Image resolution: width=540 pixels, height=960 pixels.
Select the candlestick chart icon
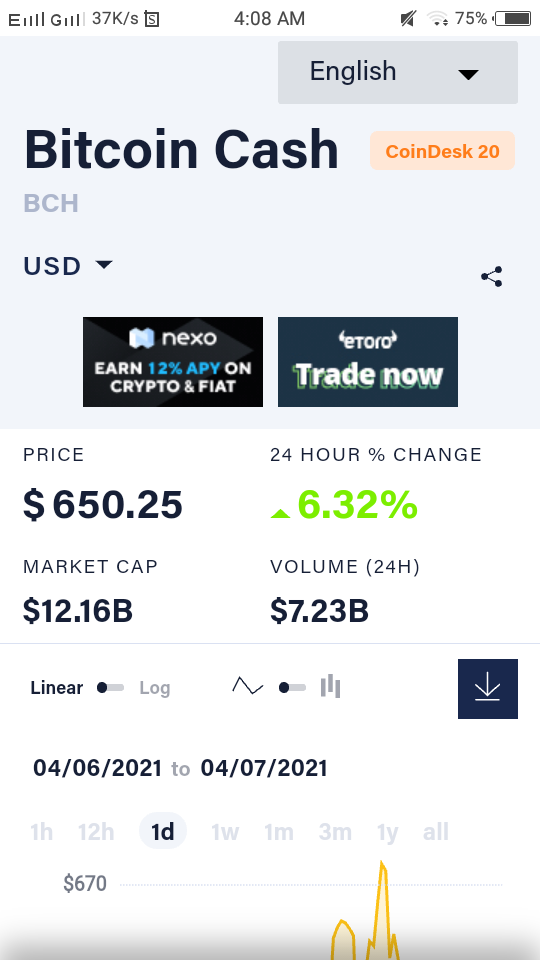coord(331,686)
